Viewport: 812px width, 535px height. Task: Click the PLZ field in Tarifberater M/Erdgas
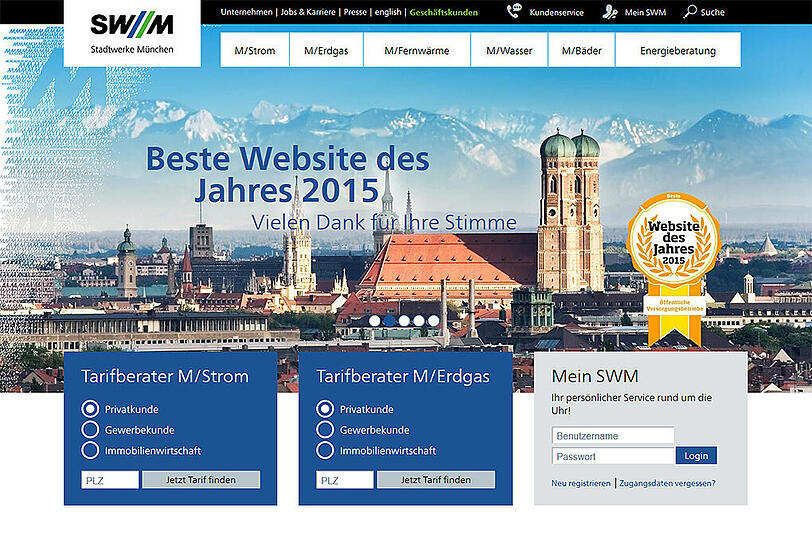(344, 480)
